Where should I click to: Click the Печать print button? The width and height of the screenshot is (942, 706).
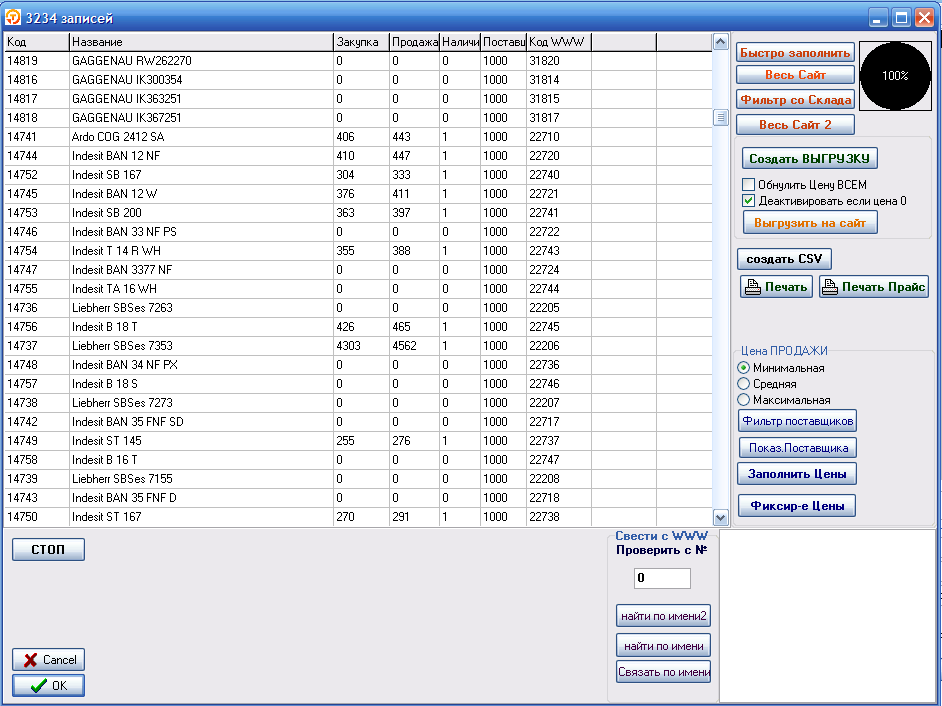(776, 287)
